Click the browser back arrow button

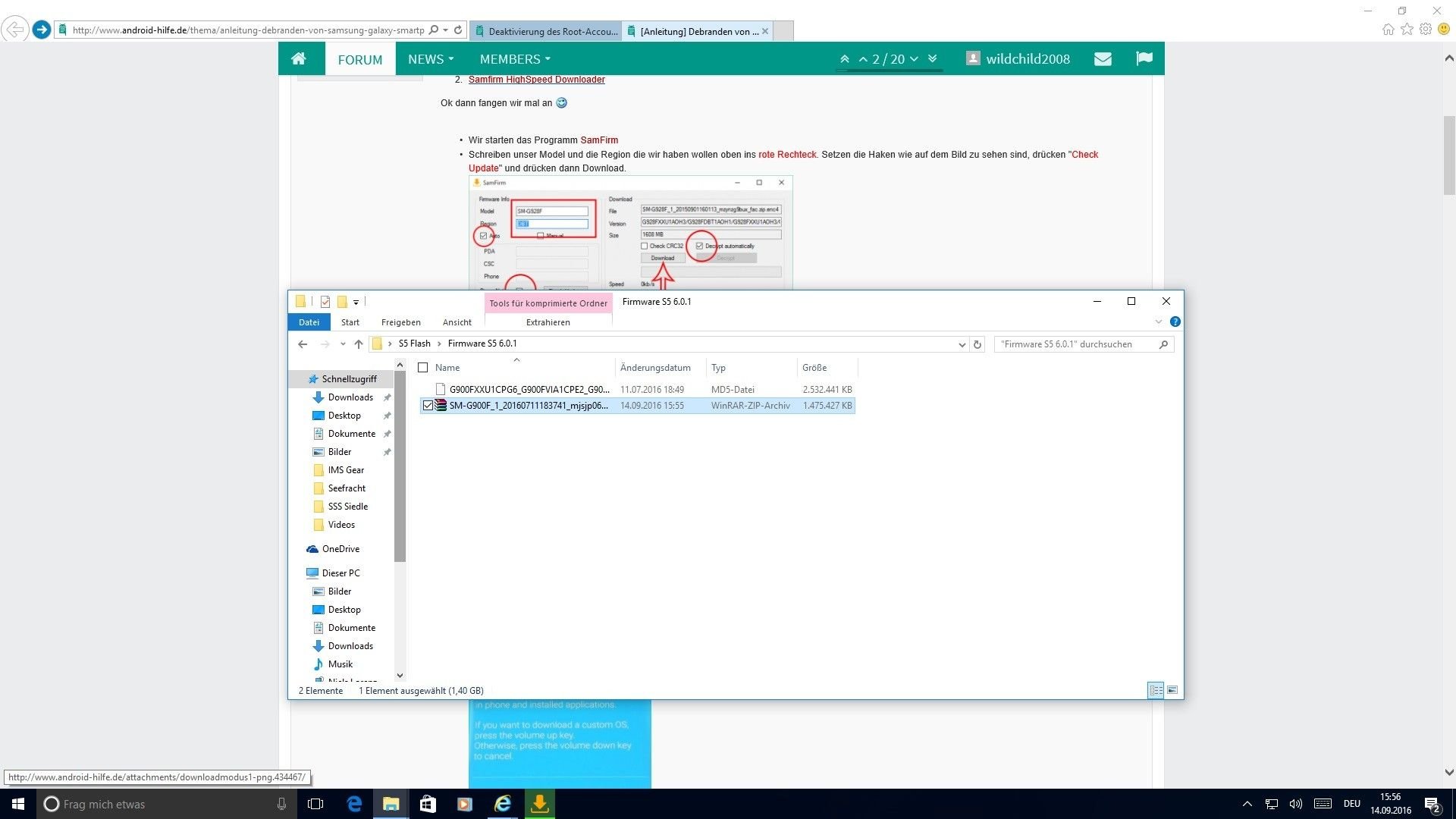14,30
